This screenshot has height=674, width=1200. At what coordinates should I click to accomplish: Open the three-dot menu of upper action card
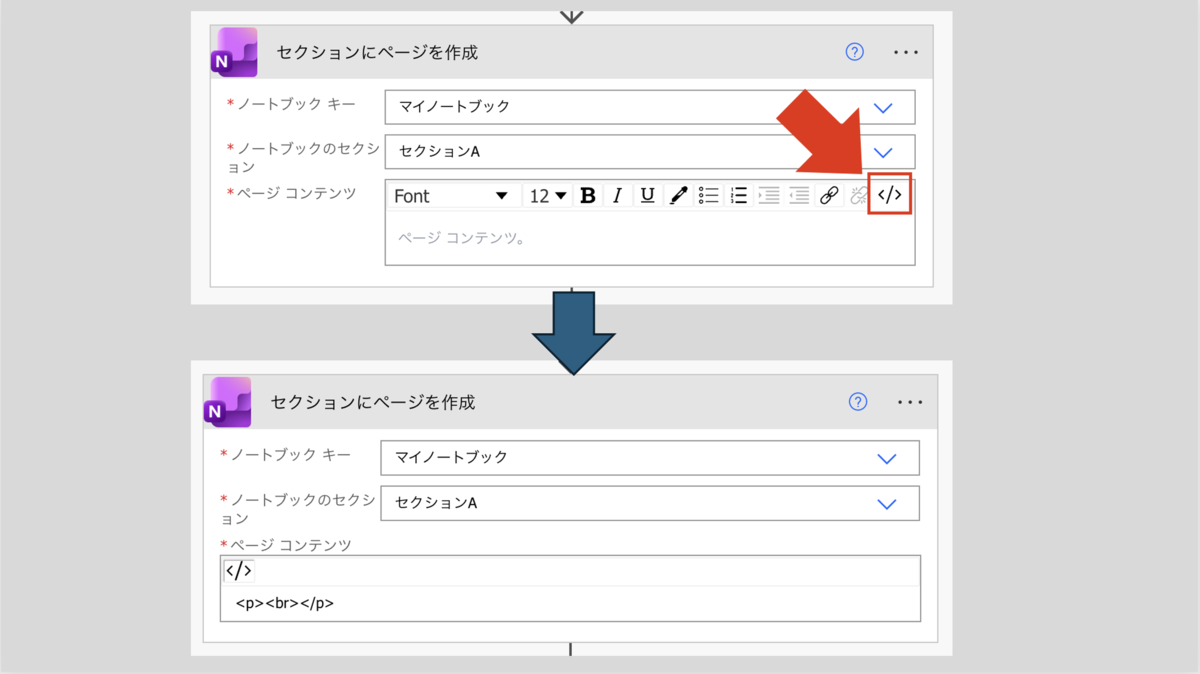pos(906,52)
